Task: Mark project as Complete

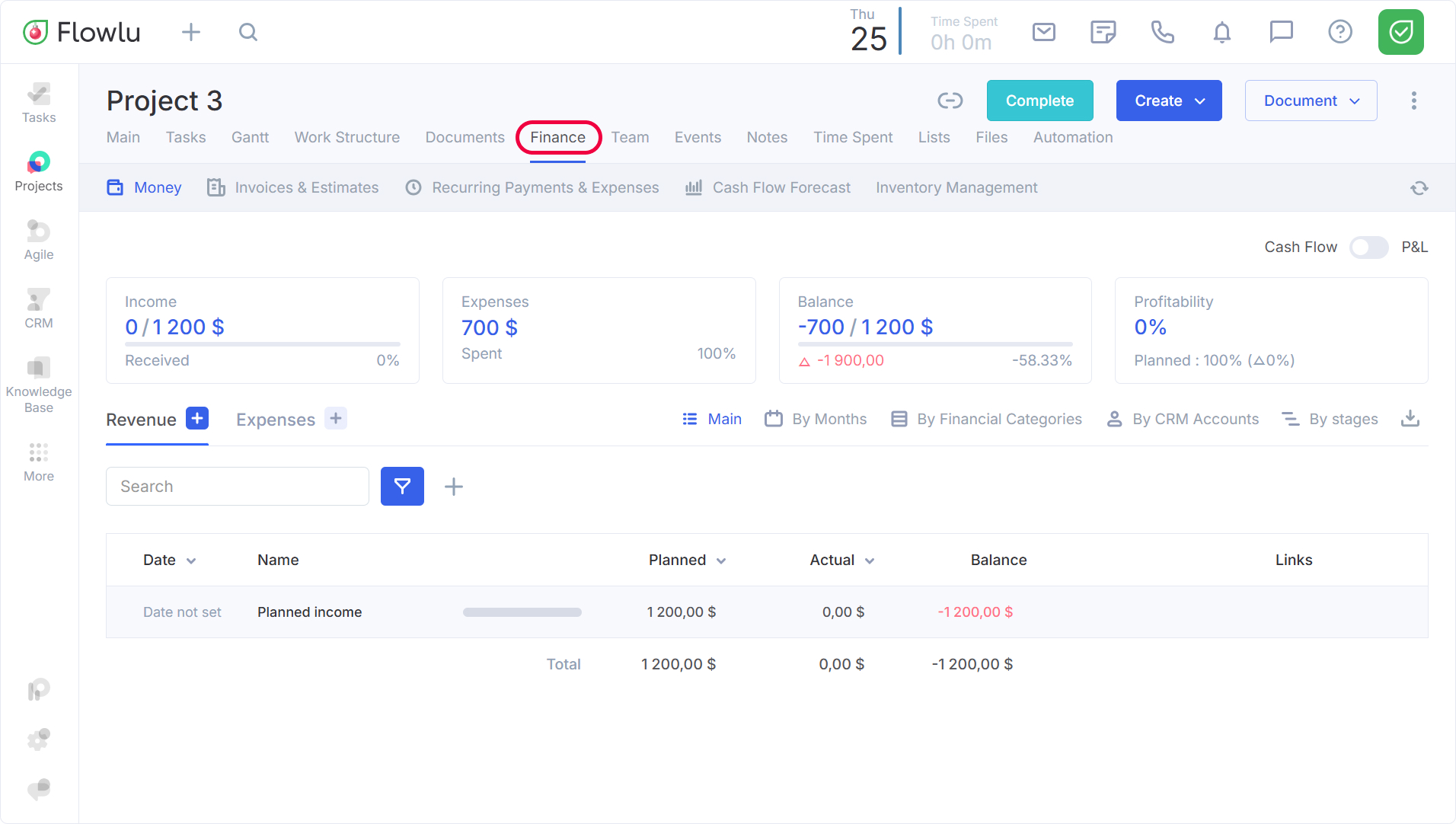Action: [x=1039, y=101]
